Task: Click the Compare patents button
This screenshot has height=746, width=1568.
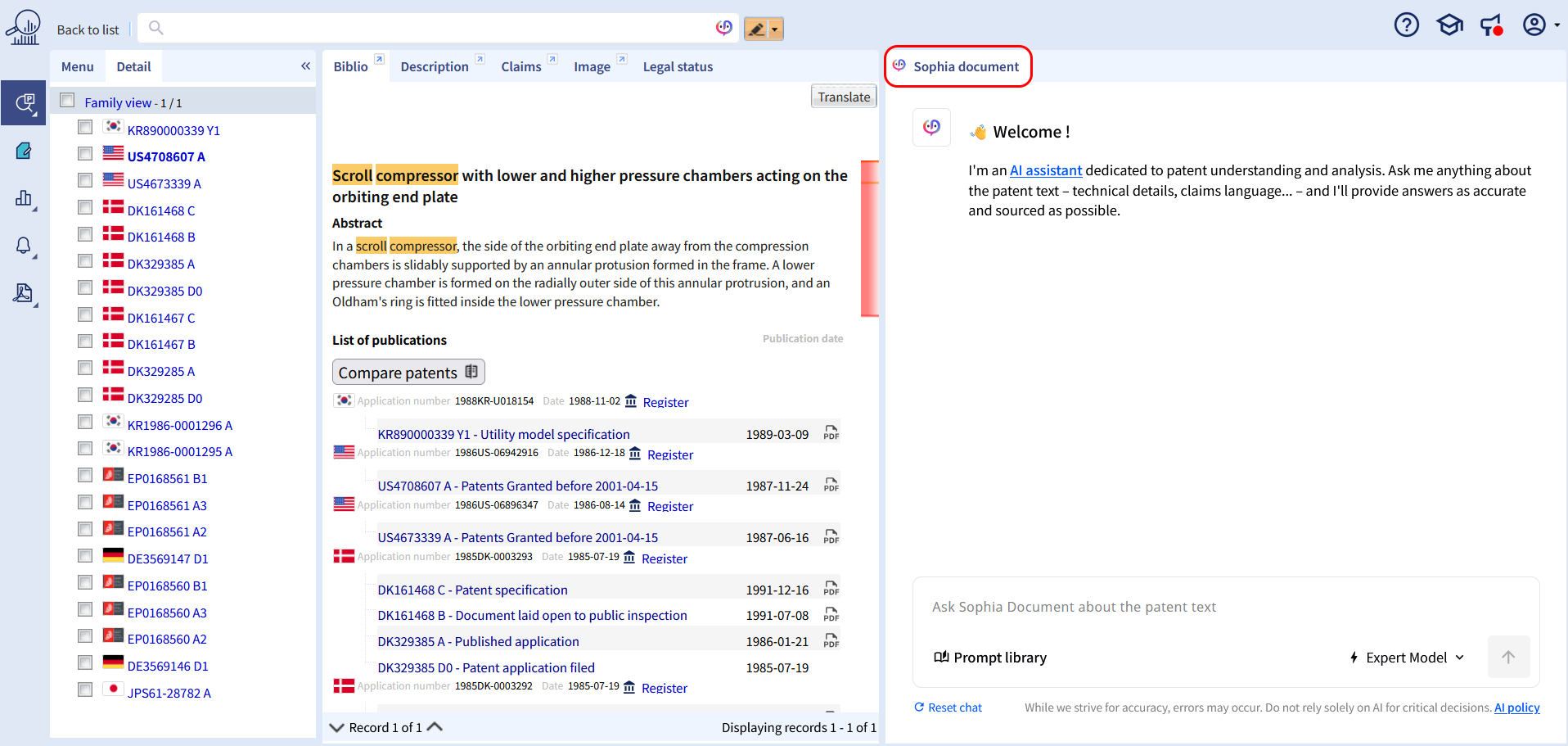Action: pos(408,373)
